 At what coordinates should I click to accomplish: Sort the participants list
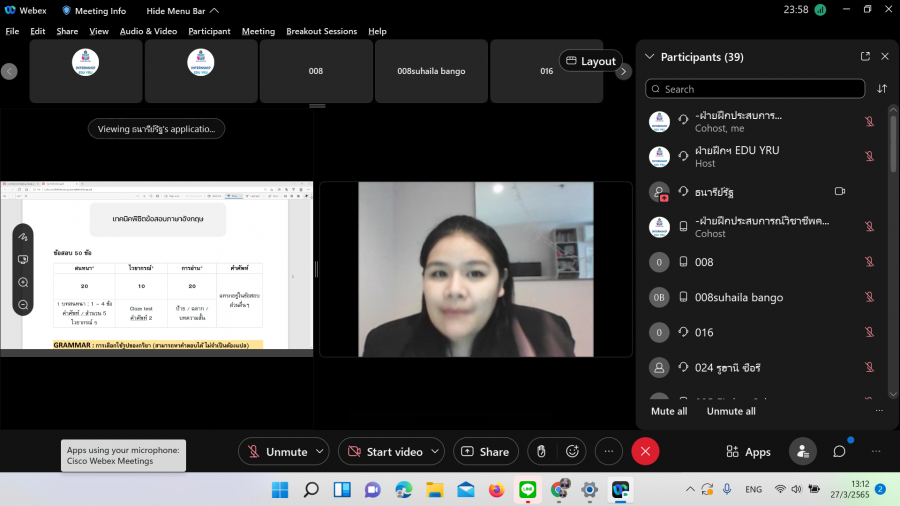pyautogui.click(x=882, y=89)
